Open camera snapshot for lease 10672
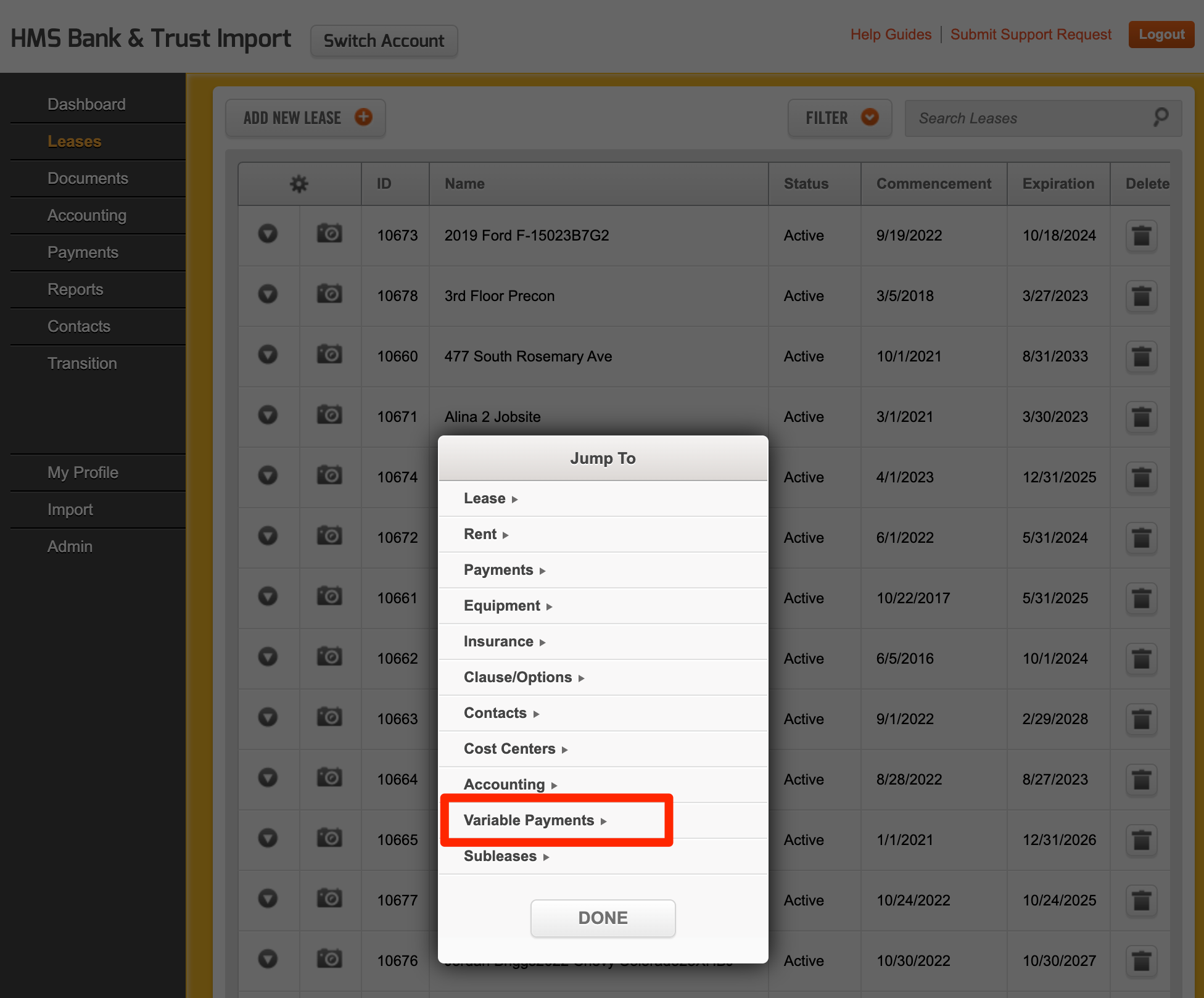Screen dimensions: 1204x998 (329, 536)
